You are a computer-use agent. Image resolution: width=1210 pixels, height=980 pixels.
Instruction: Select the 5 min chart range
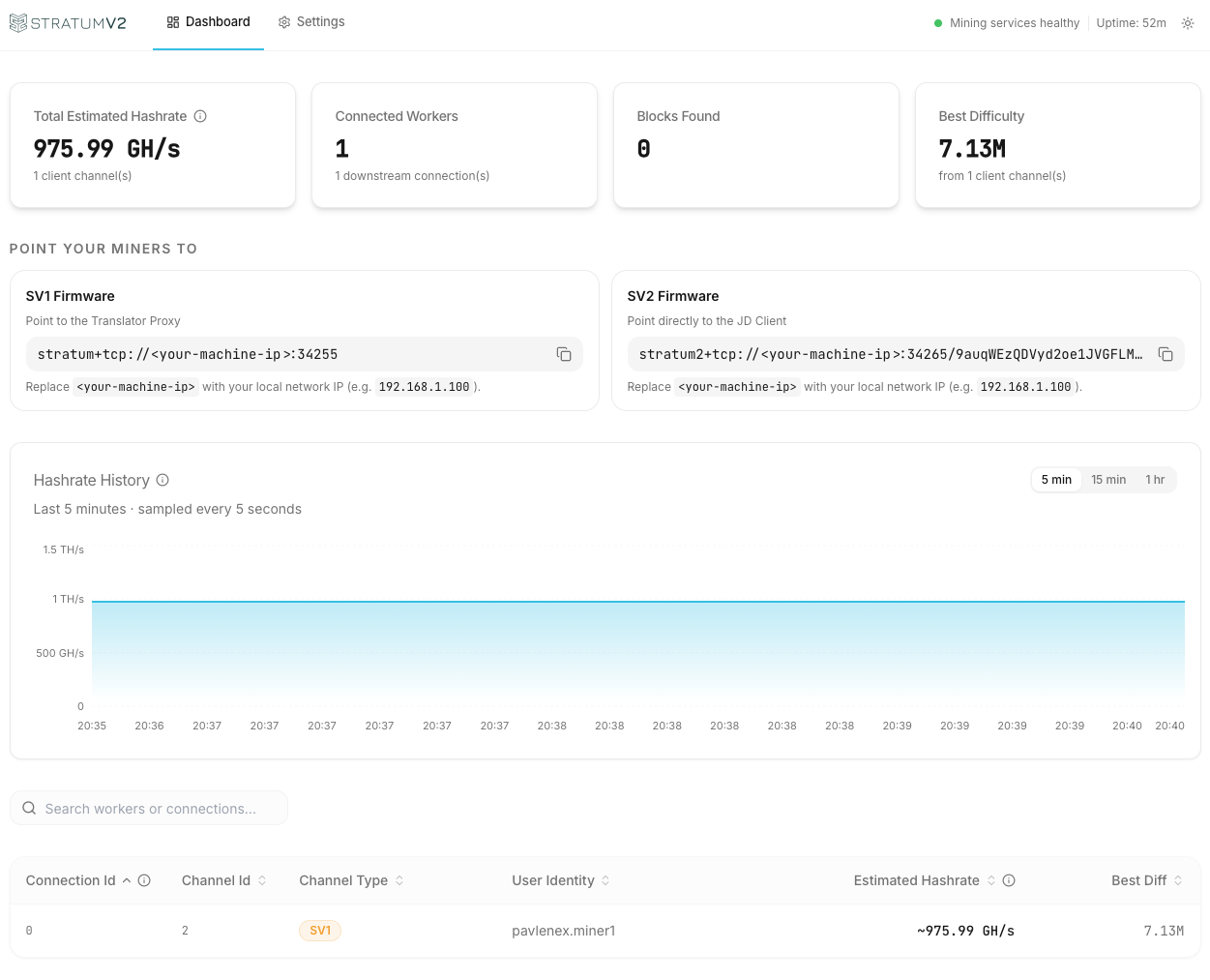[1056, 479]
